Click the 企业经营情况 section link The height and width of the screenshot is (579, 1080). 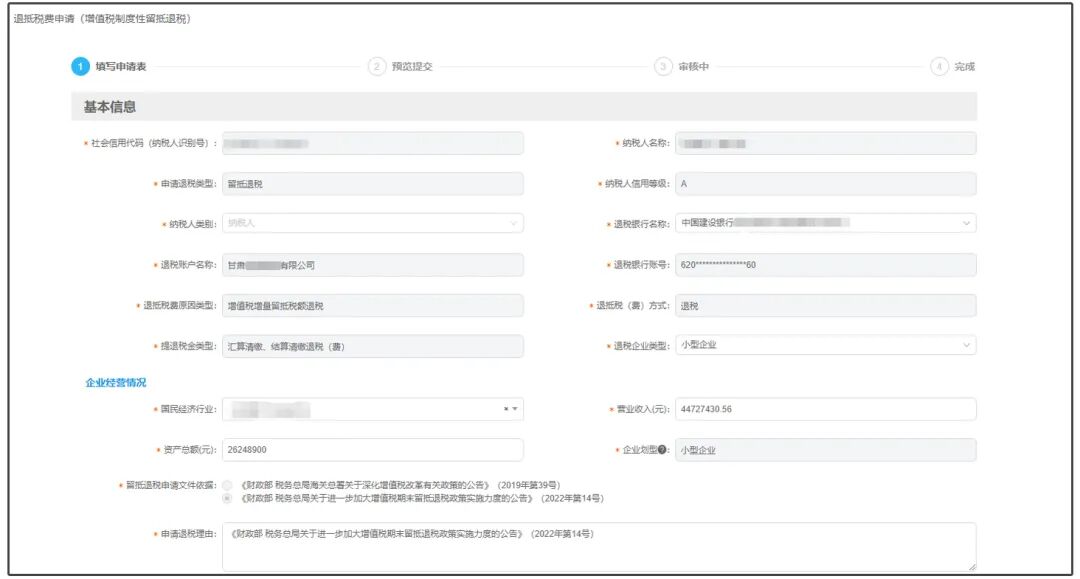[x=115, y=382]
